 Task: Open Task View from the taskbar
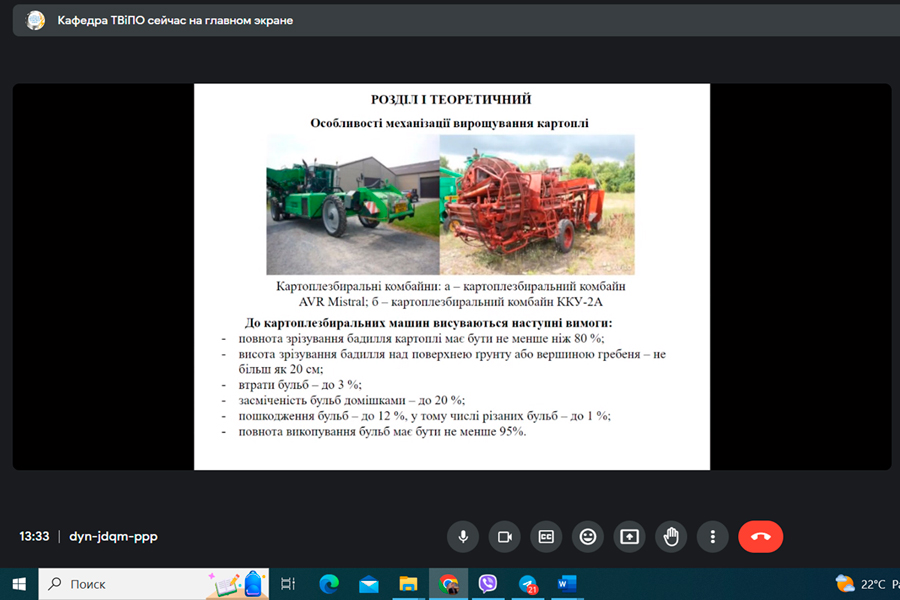(x=288, y=584)
